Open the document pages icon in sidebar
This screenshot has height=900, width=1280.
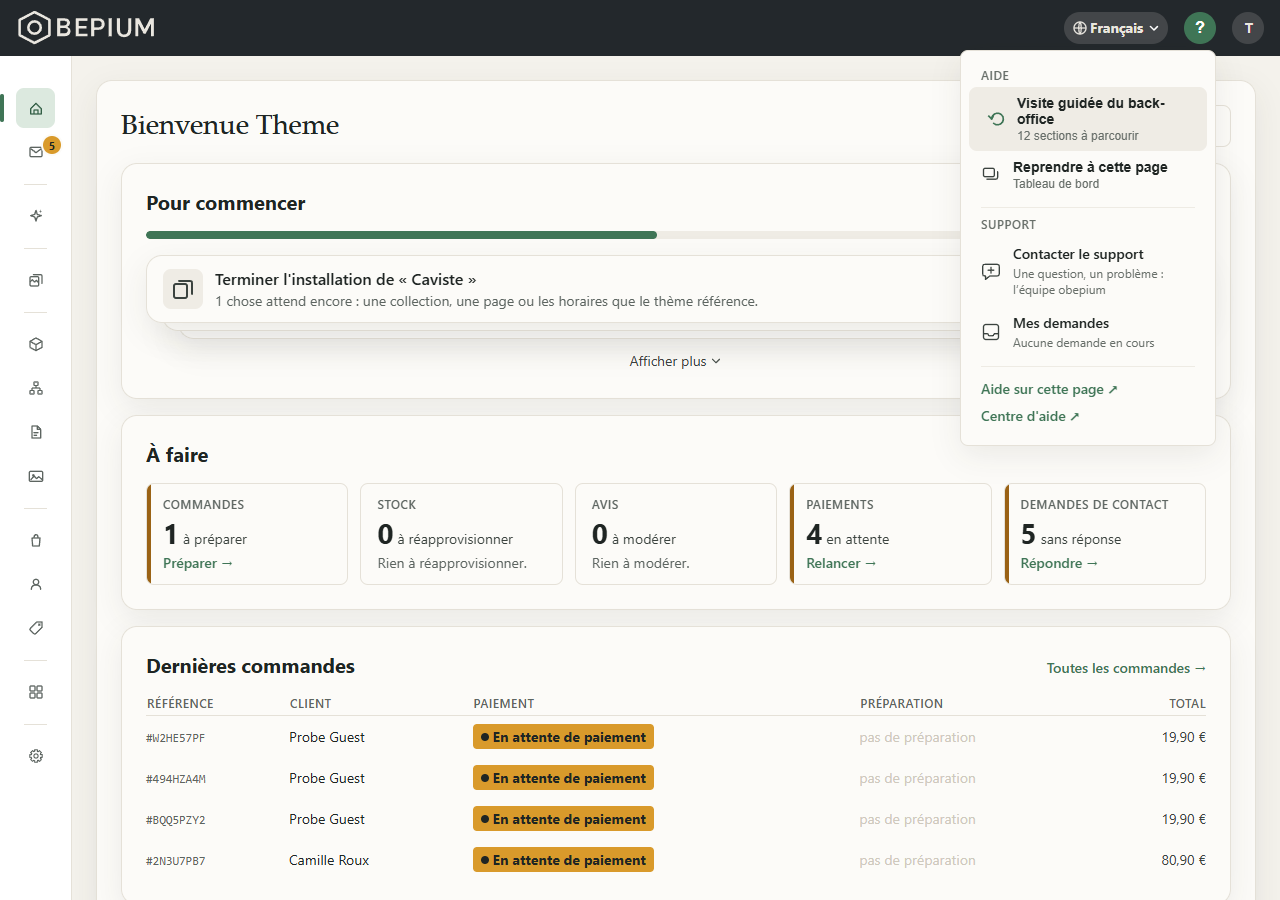click(x=36, y=432)
